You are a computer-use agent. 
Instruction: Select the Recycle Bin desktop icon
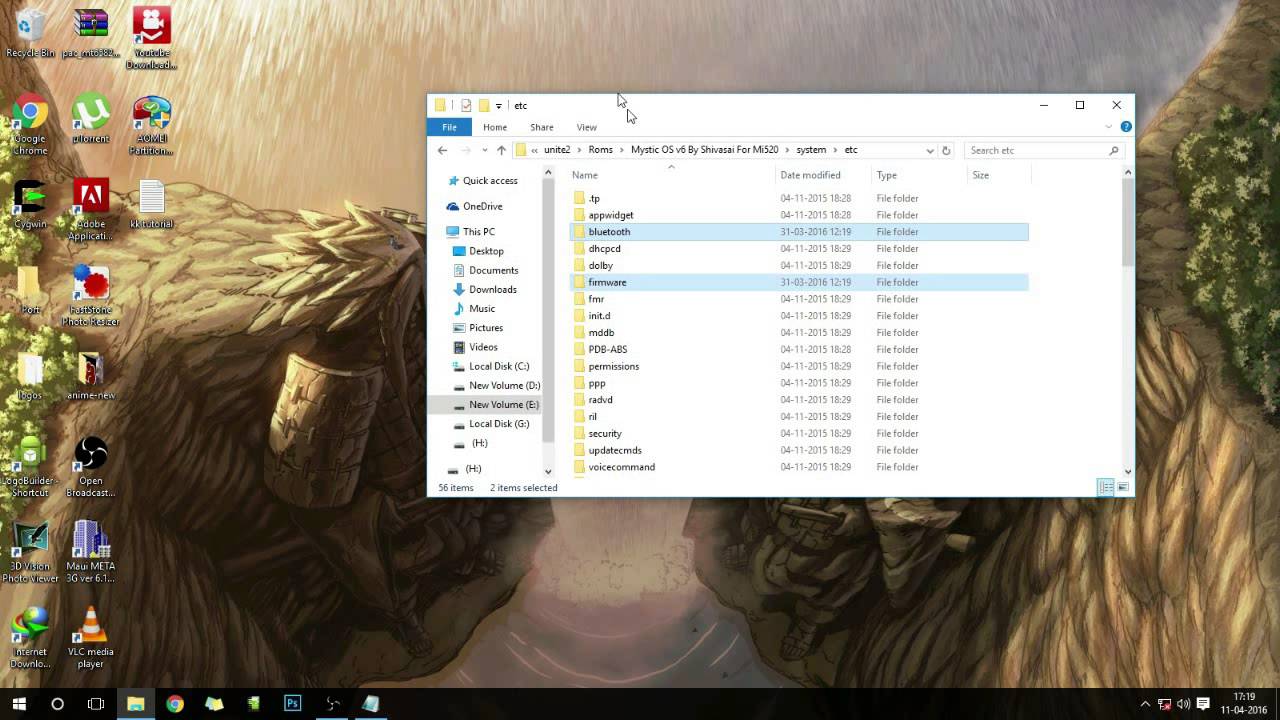click(x=30, y=32)
